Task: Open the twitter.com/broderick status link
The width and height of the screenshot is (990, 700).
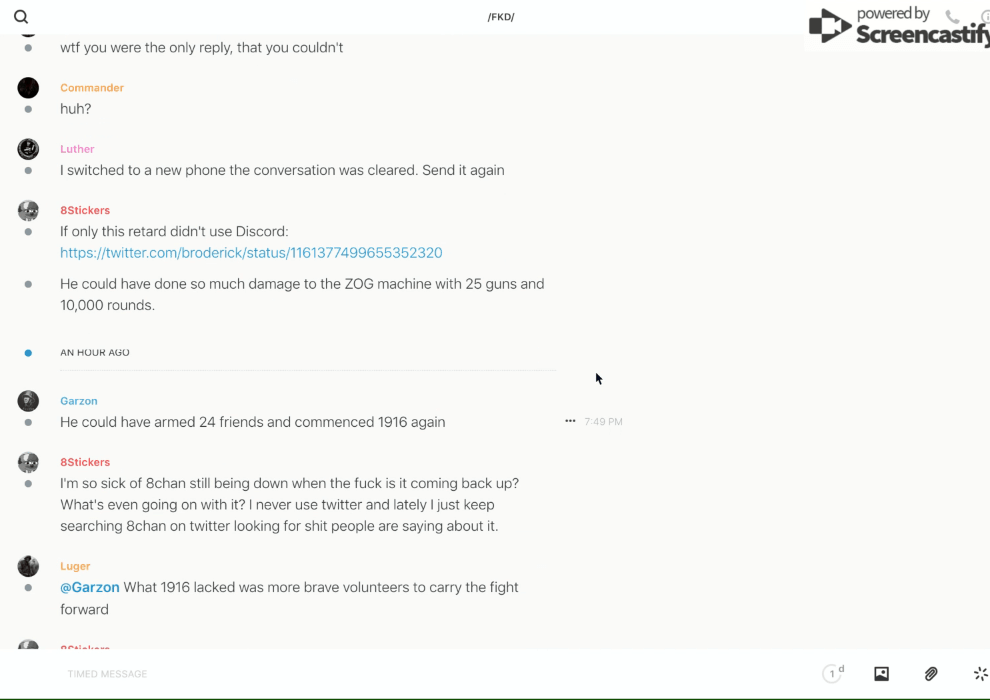Action: (251, 253)
